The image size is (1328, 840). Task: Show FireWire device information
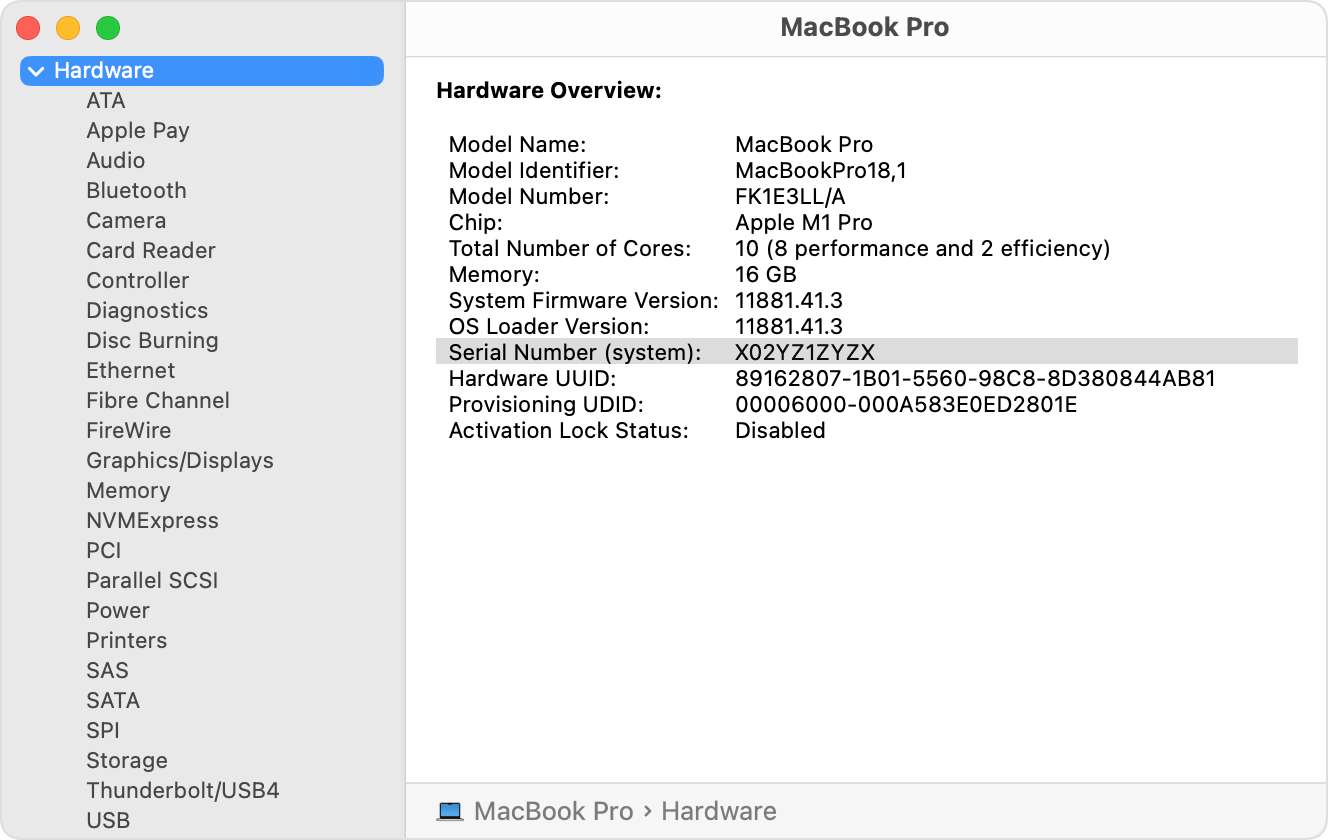point(129,431)
